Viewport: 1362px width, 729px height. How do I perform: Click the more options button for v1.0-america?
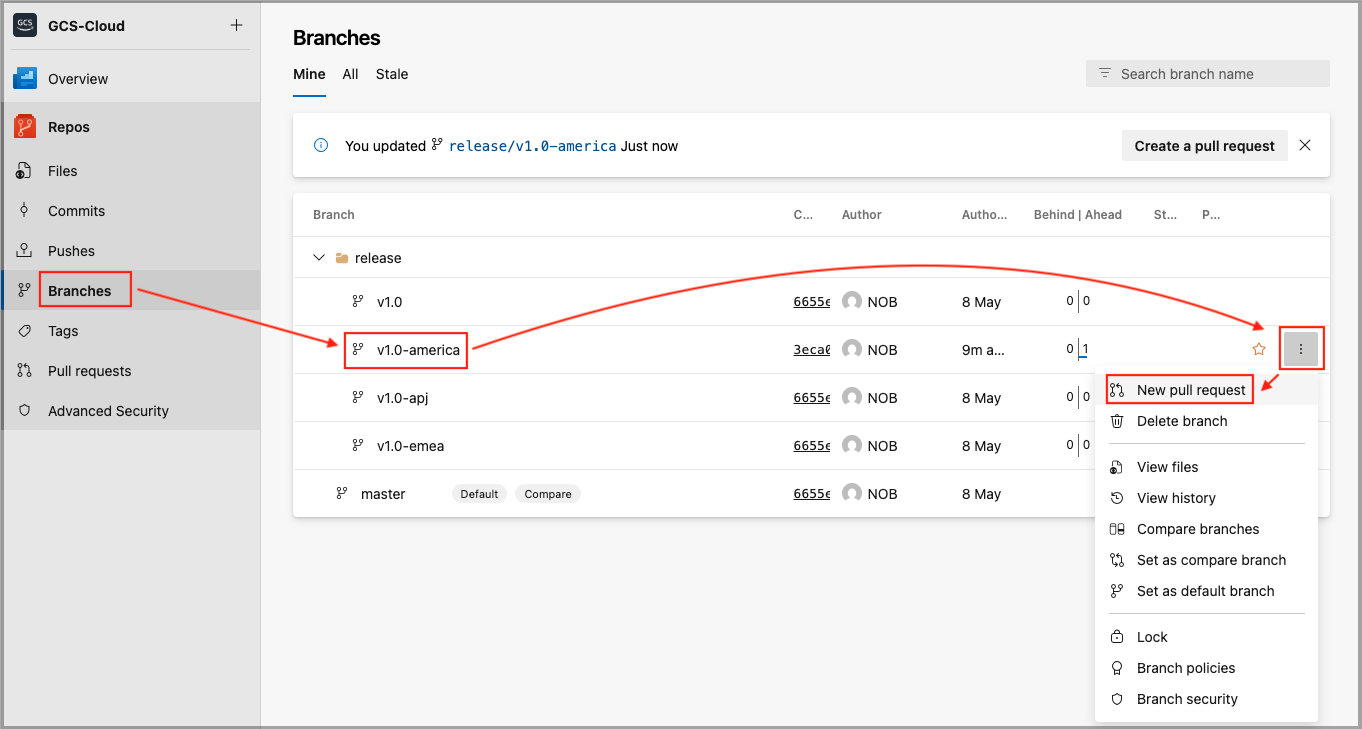click(x=1300, y=349)
